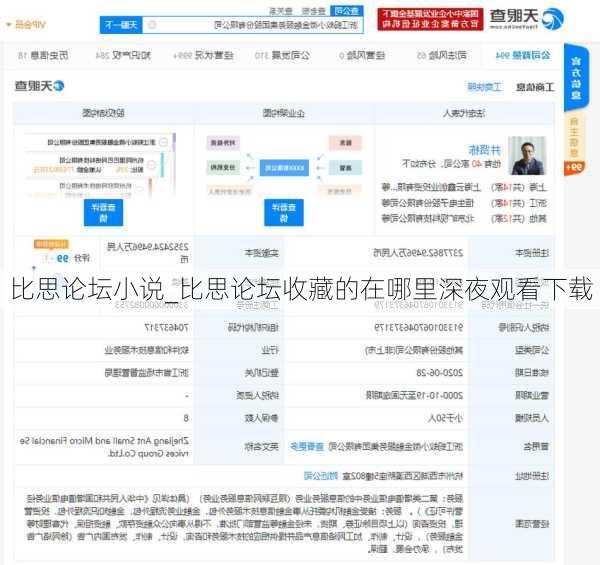The height and width of the screenshot is (565, 600).
Task: Click 查看详情 under 企业架构图
Action: (x=284, y=212)
